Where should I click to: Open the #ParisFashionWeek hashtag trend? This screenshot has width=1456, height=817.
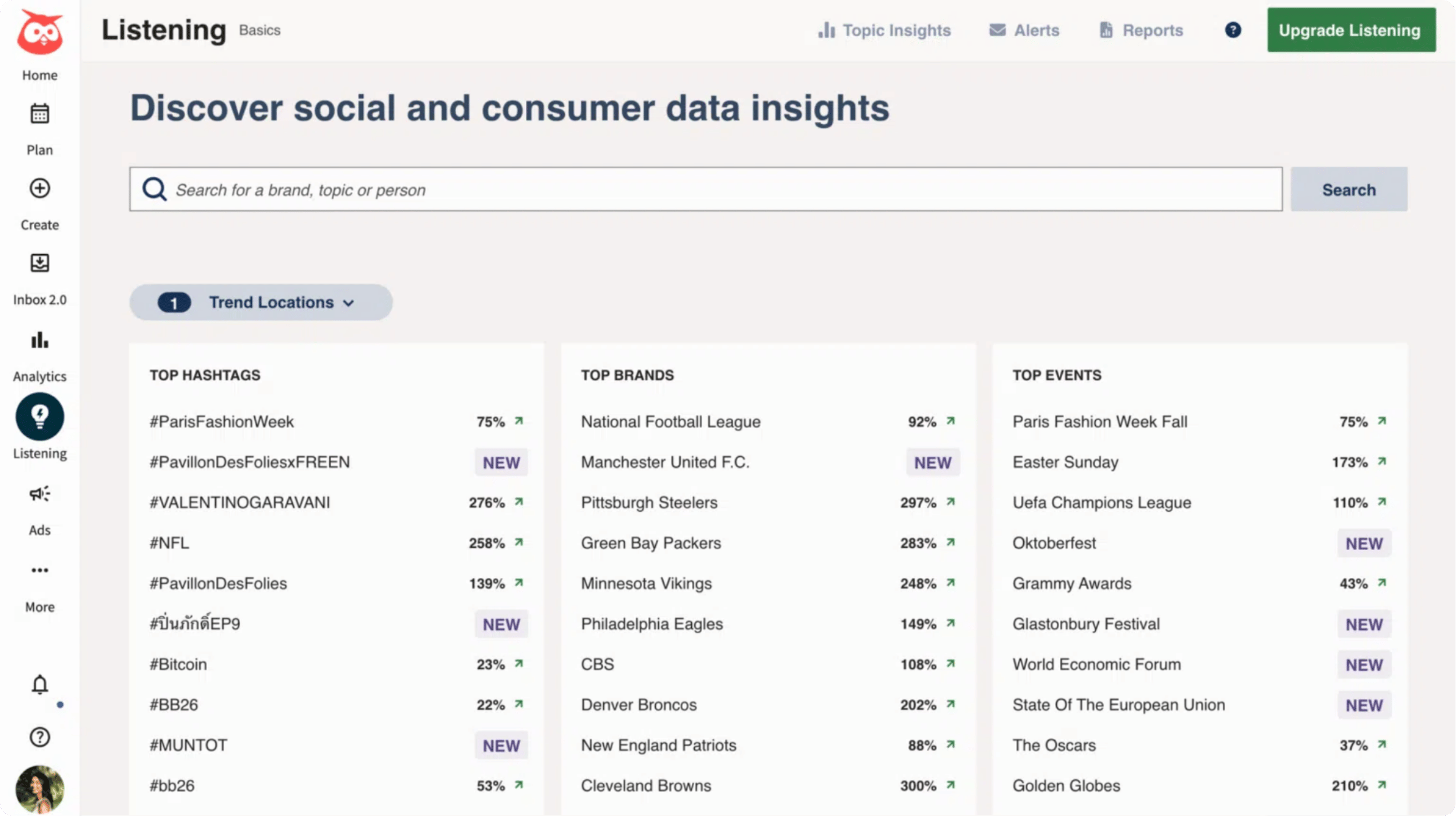(x=221, y=422)
